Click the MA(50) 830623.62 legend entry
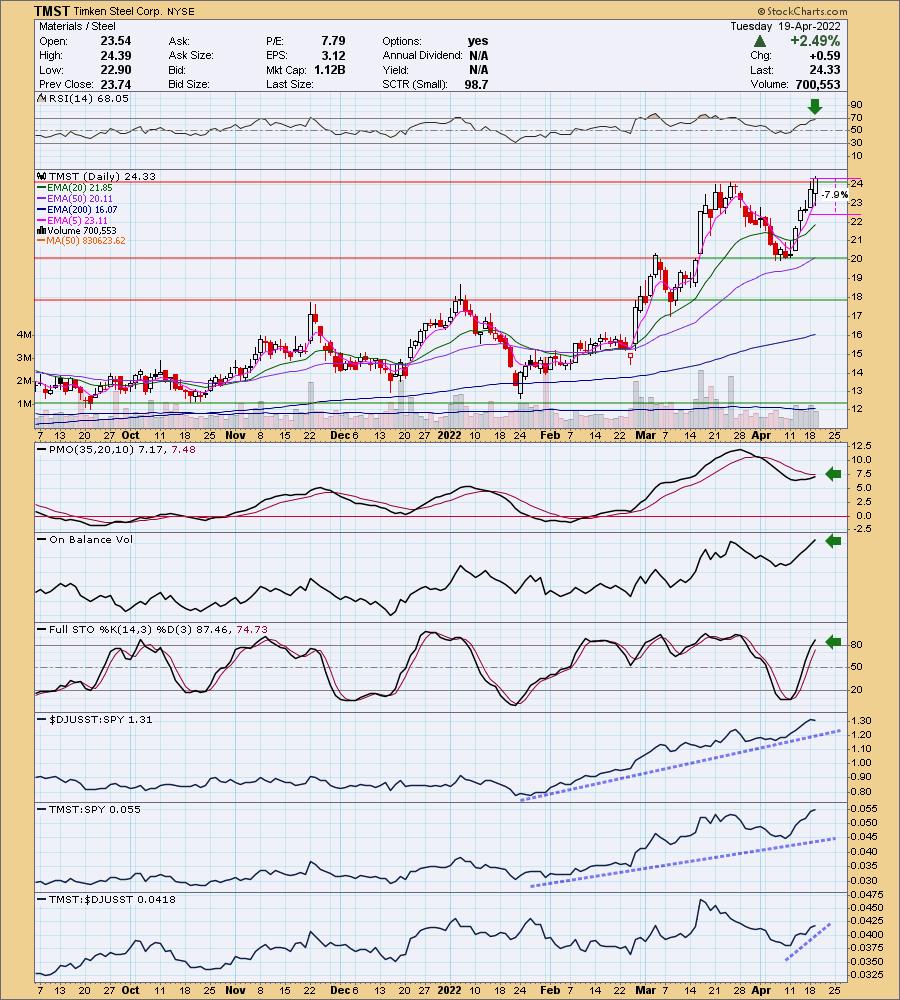 coord(82,240)
